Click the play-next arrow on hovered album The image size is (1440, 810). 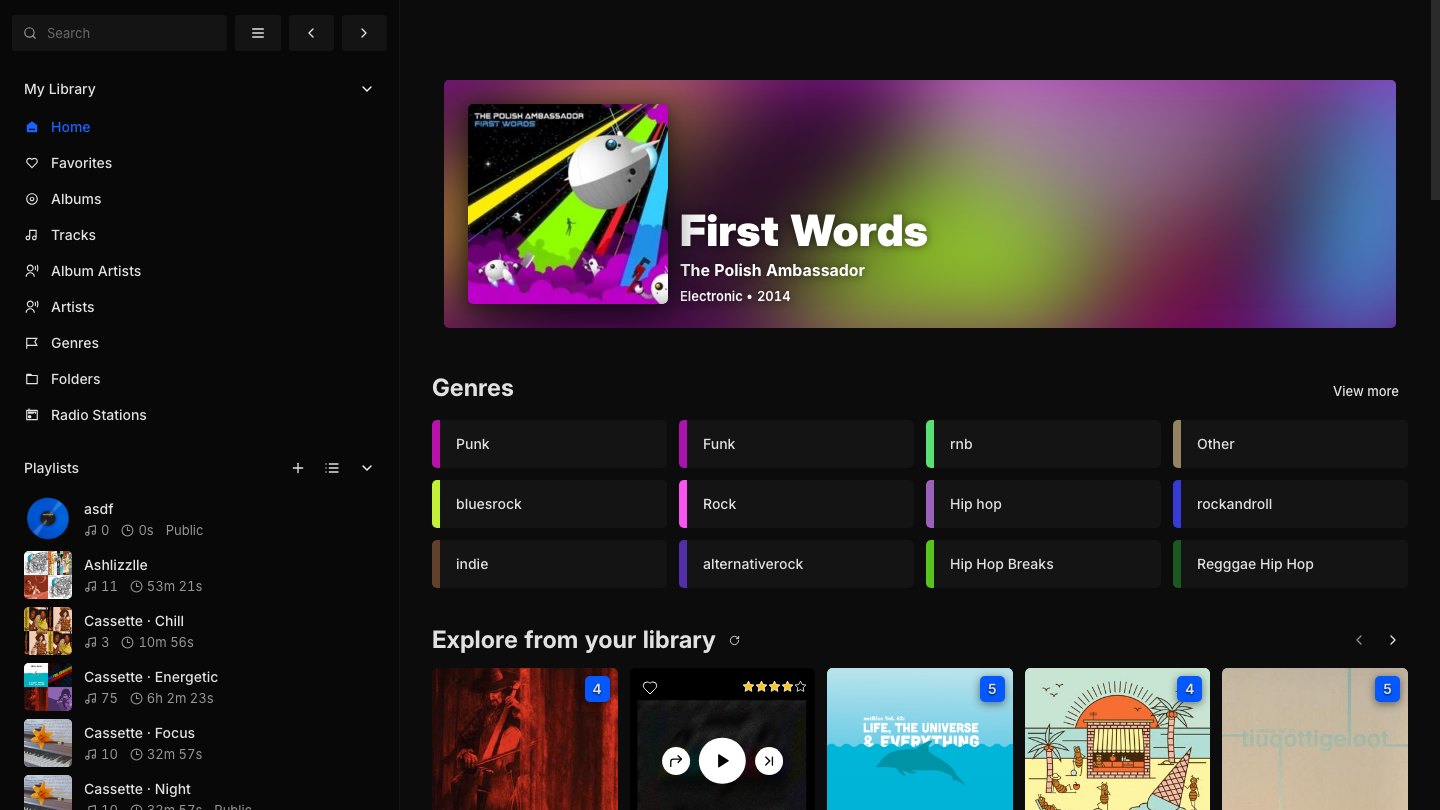pos(676,761)
